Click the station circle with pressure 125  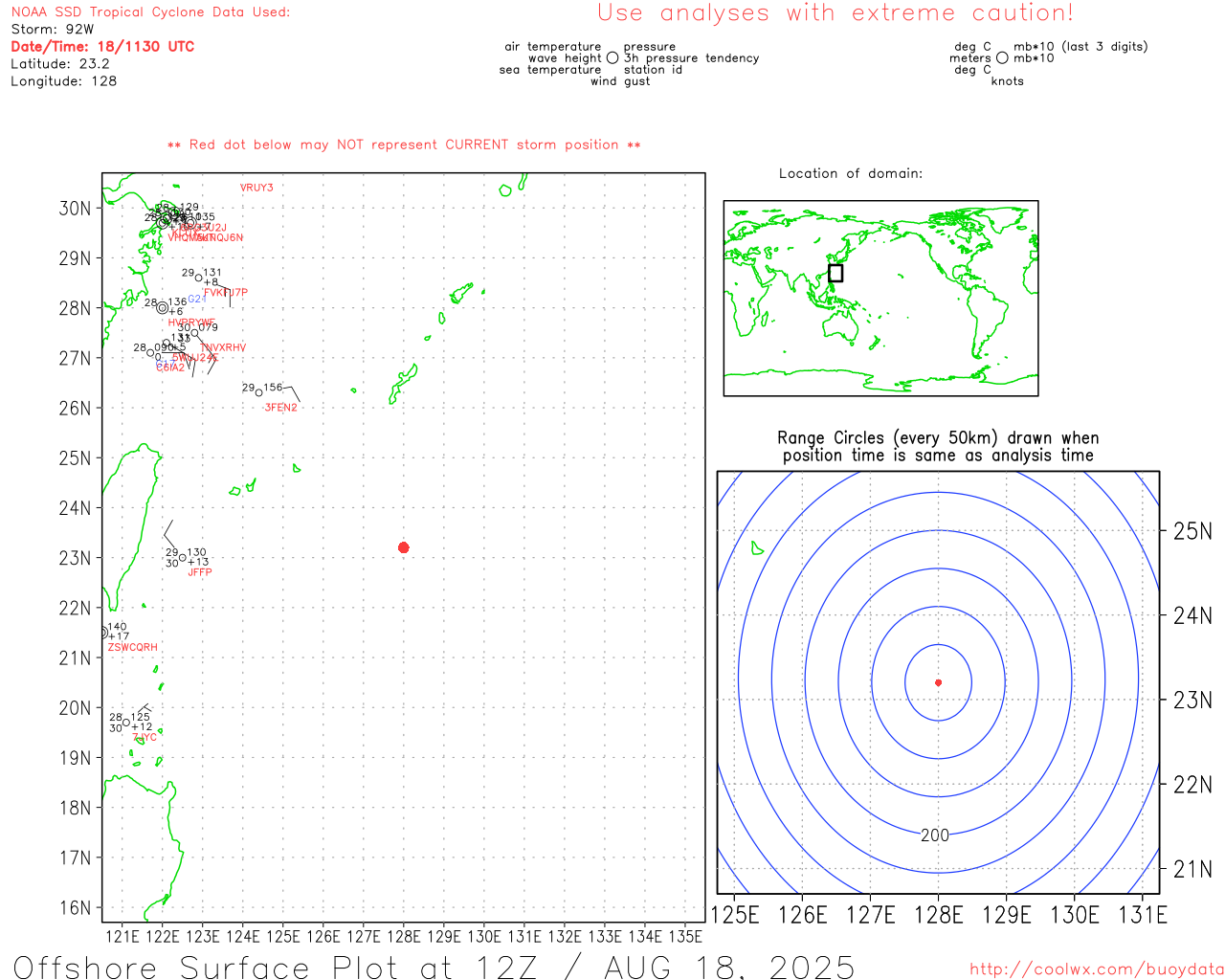pos(126,723)
